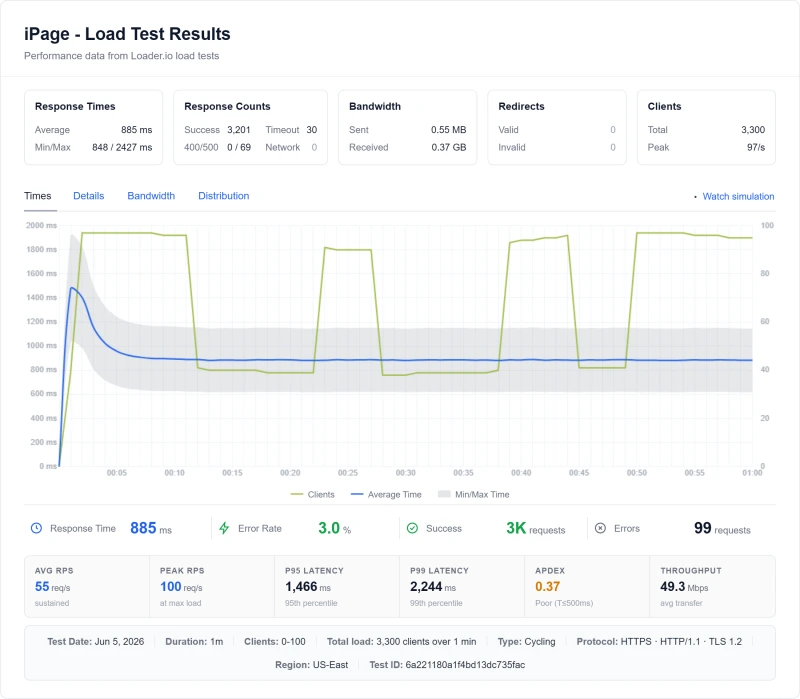800x699 pixels.
Task: Click the 99 requests Errors value
Action: tap(722, 528)
